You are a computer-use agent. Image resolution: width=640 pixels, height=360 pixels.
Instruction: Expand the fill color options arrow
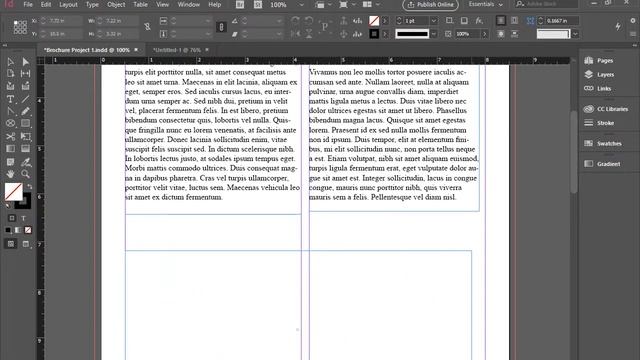384,20
